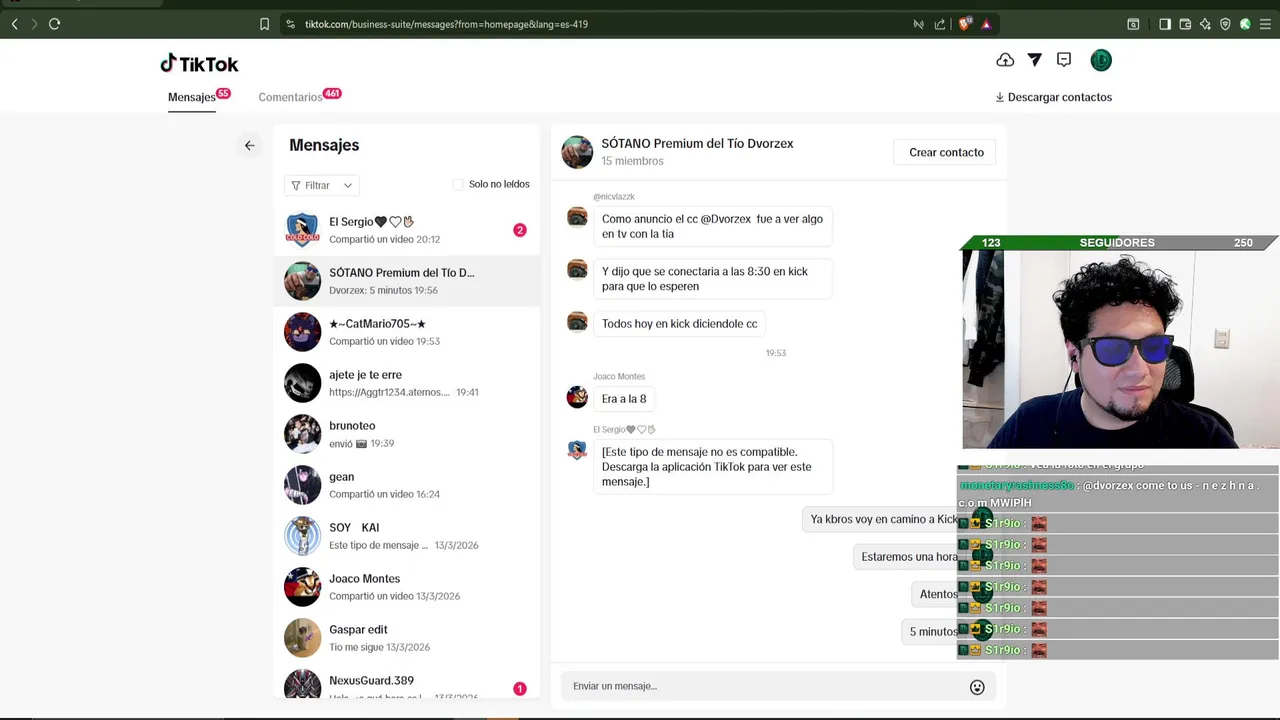The image size is (1280, 720).
Task: Click El Sergio's avatar in conversation list
Action: 302,230
